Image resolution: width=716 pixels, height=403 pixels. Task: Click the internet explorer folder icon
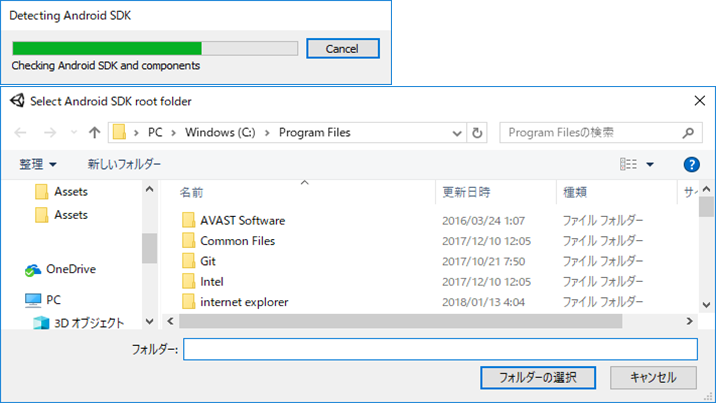click(188, 302)
